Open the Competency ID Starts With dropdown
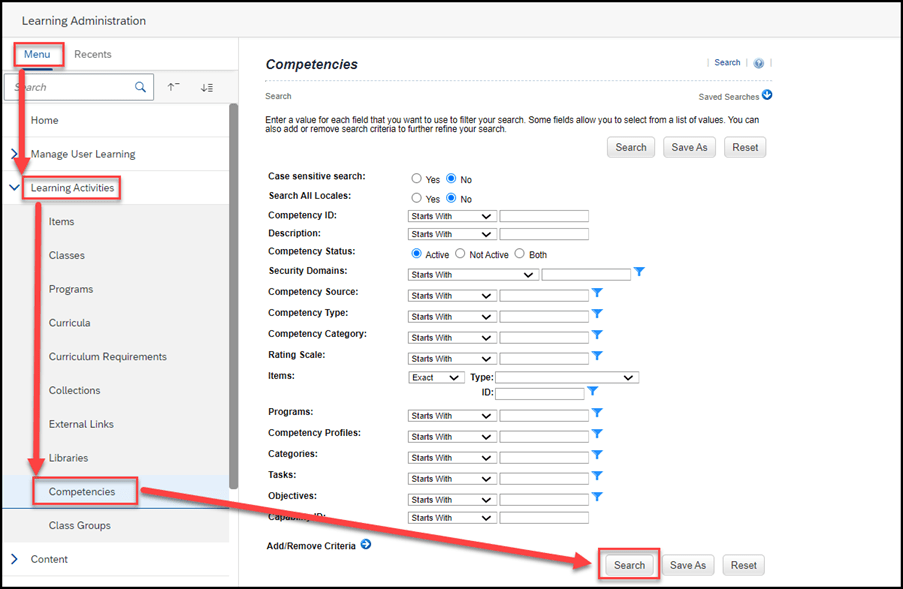Viewport: 903px width, 589px height. 452,216
